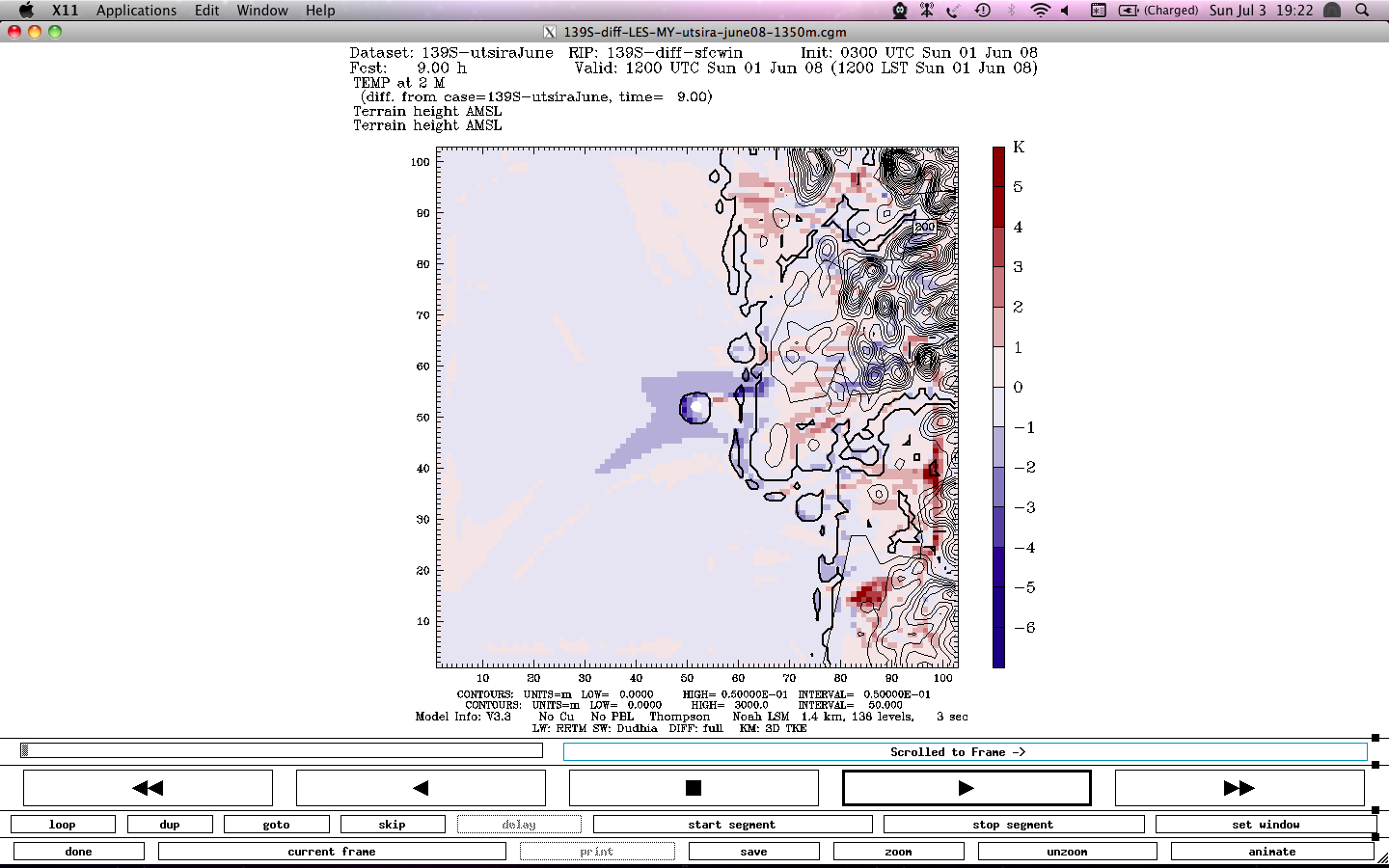The width and height of the screenshot is (1389, 868).
Task: Click the fast forward double-arrow button
Action: tap(1239, 788)
